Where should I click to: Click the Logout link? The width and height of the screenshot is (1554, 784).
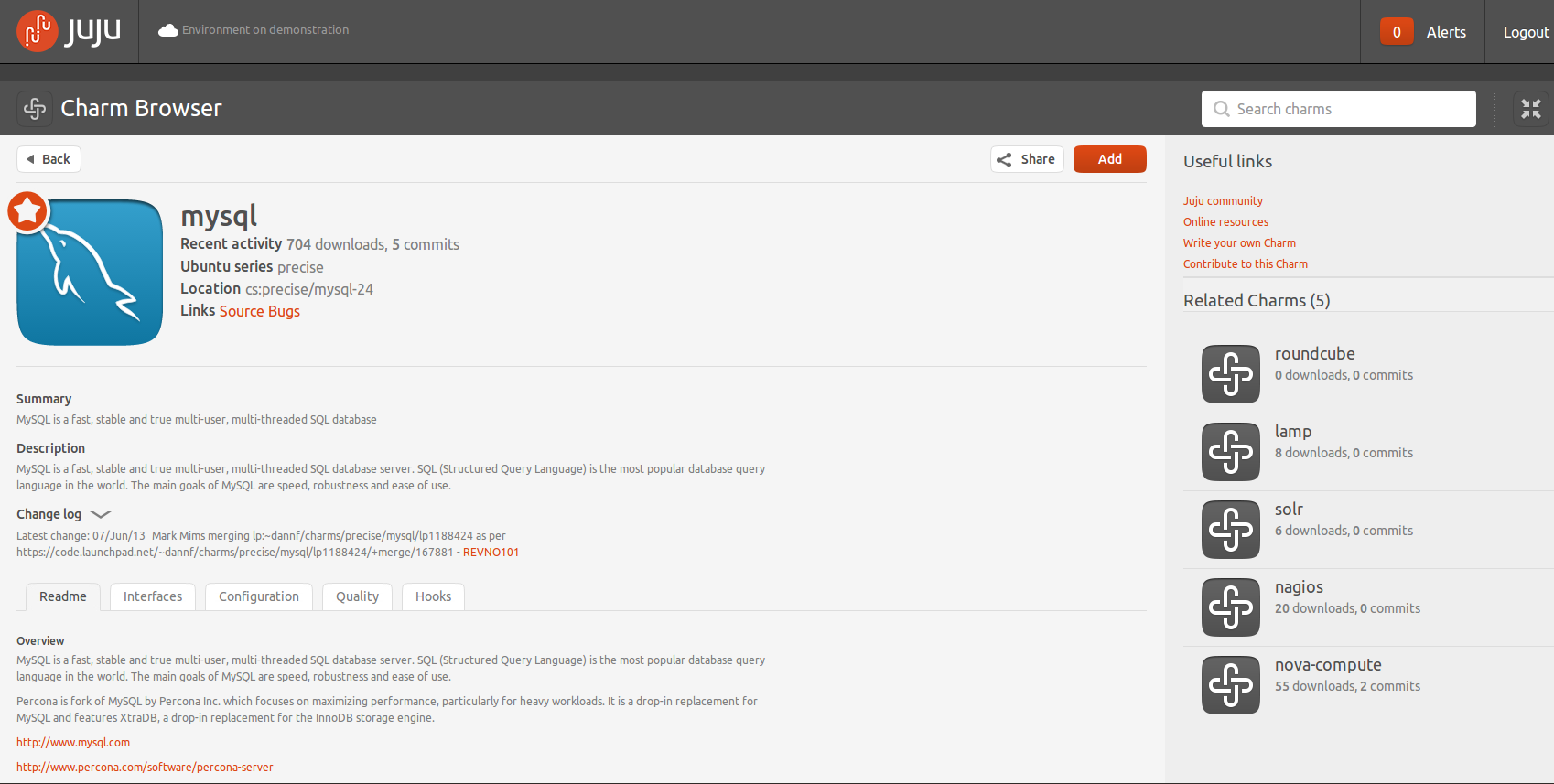[1526, 32]
